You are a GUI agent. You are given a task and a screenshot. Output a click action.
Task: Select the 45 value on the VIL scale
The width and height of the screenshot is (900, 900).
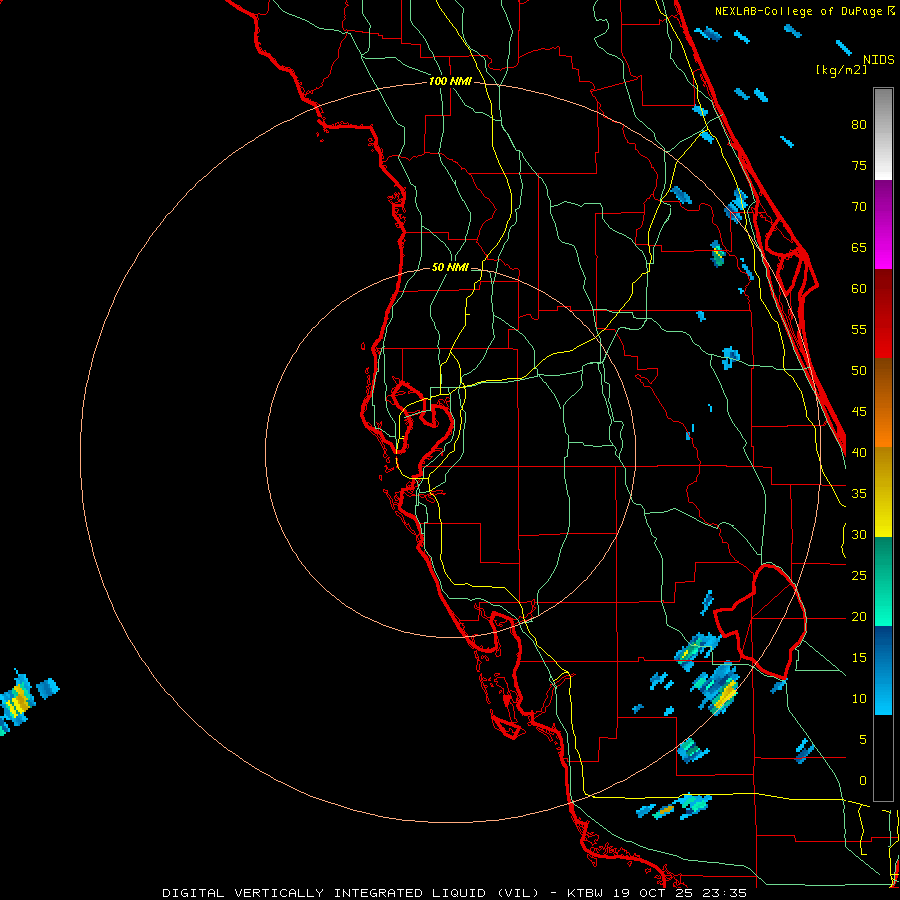pyautogui.click(x=859, y=412)
